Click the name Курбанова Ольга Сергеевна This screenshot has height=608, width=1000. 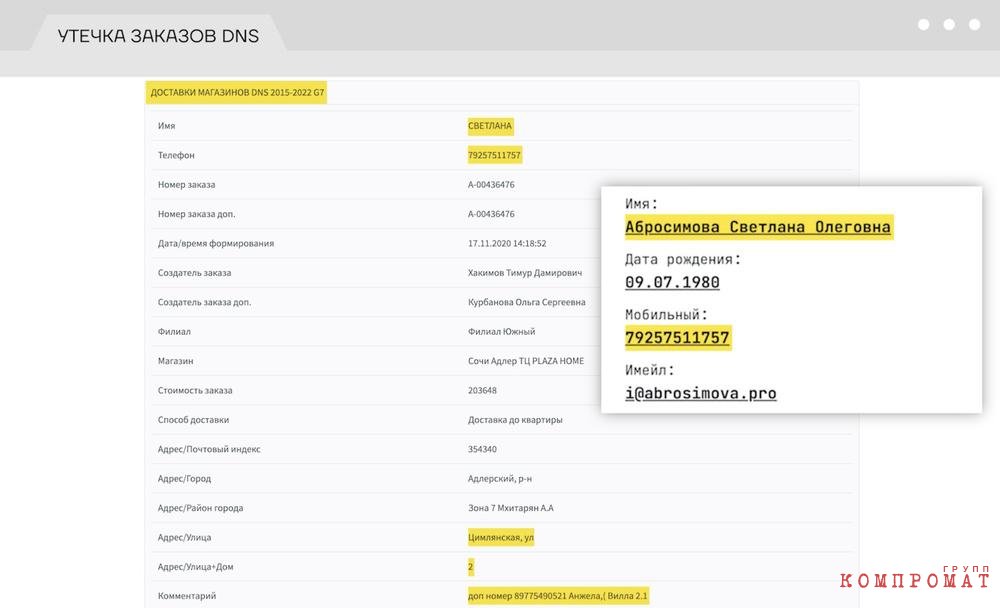526,302
